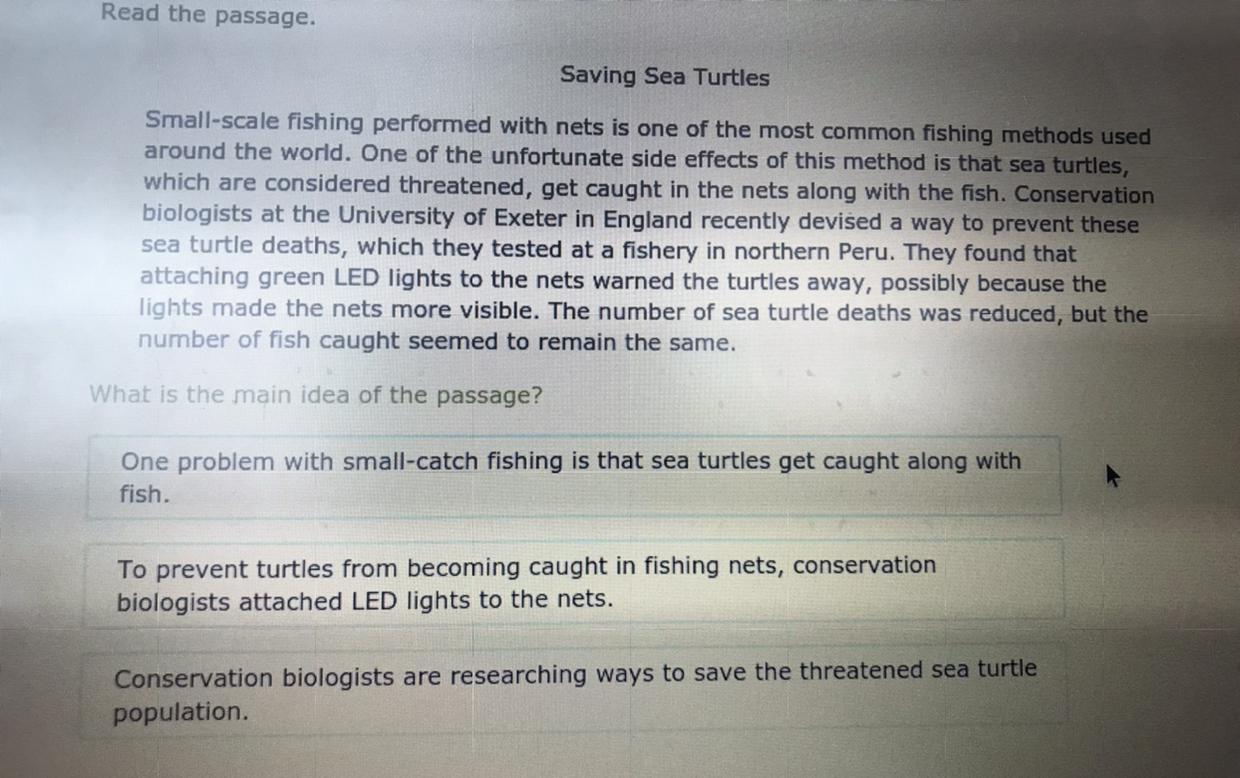This screenshot has width=1240, height=778.
Task: Pick answer 'Conservation biologists are researching ways'
Action: pyautogui.click(x=574, y=692)
